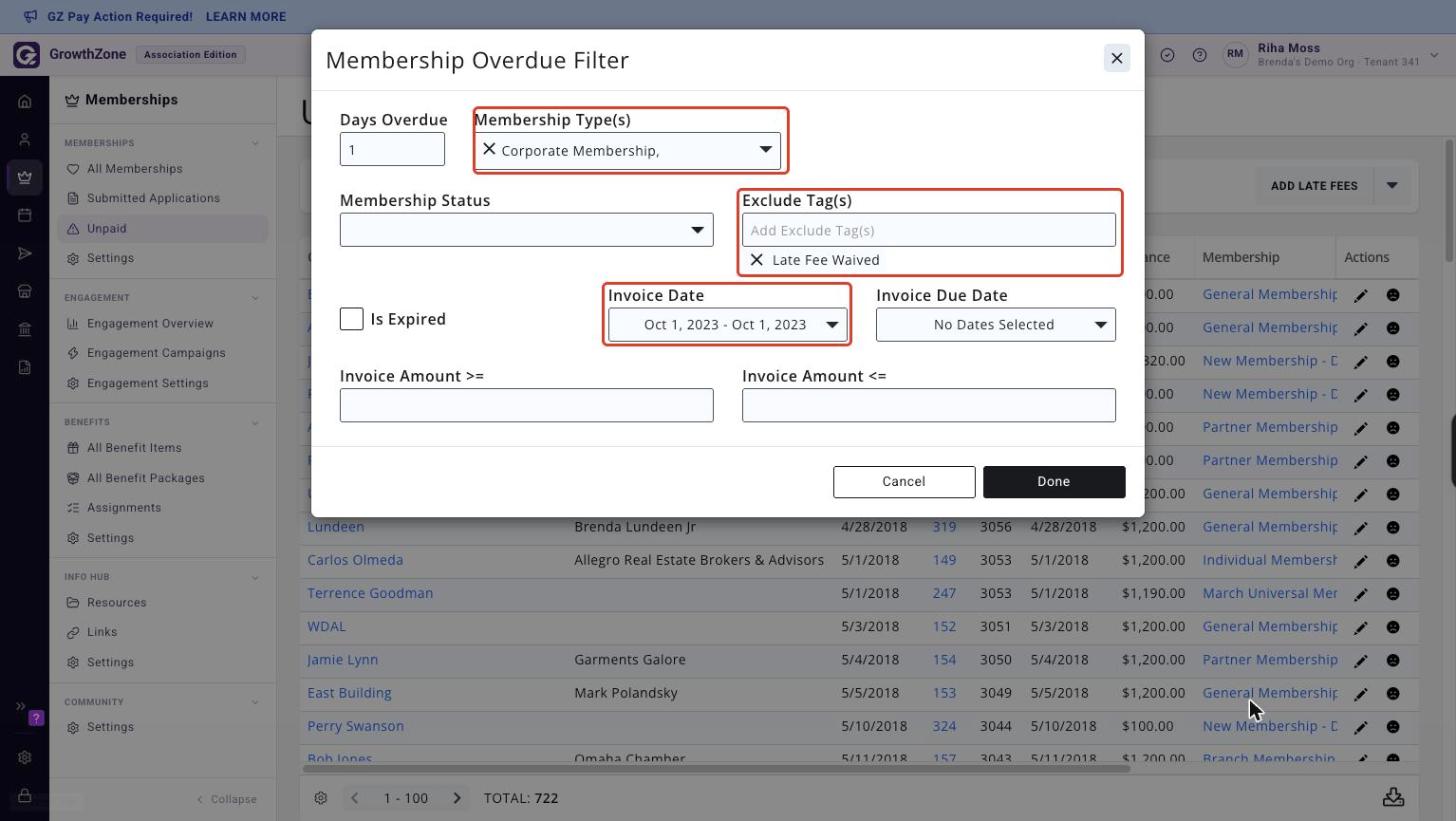Open invoice 247 link for Terrence Goodman

click(x=944, y=593)
